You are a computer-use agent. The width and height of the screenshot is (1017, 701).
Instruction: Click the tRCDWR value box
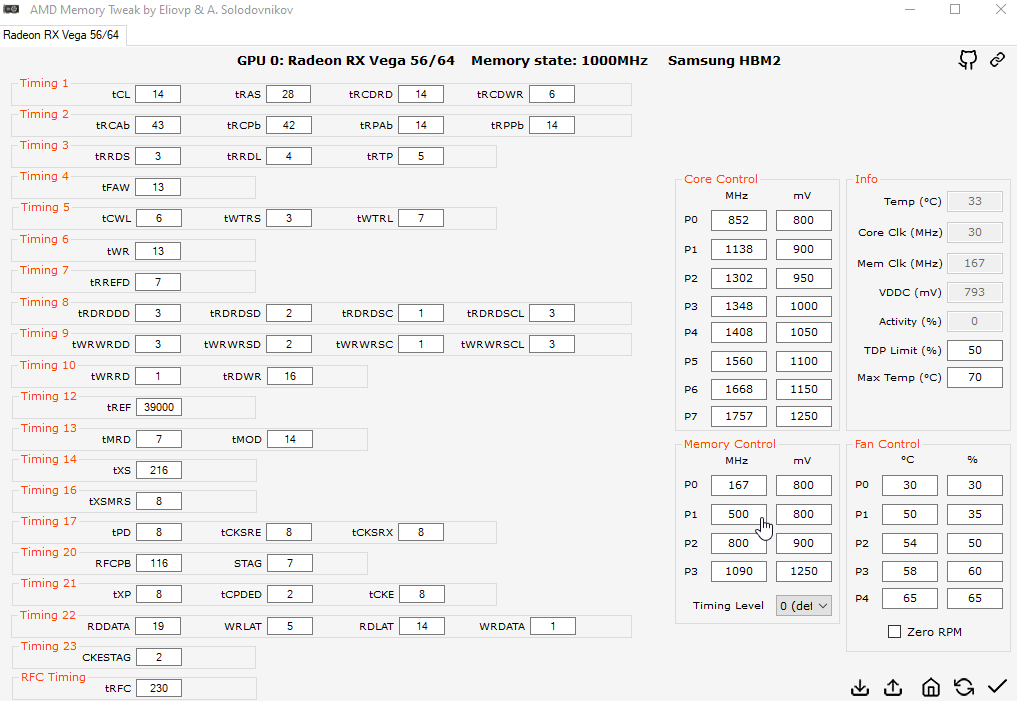coord(552,94)
